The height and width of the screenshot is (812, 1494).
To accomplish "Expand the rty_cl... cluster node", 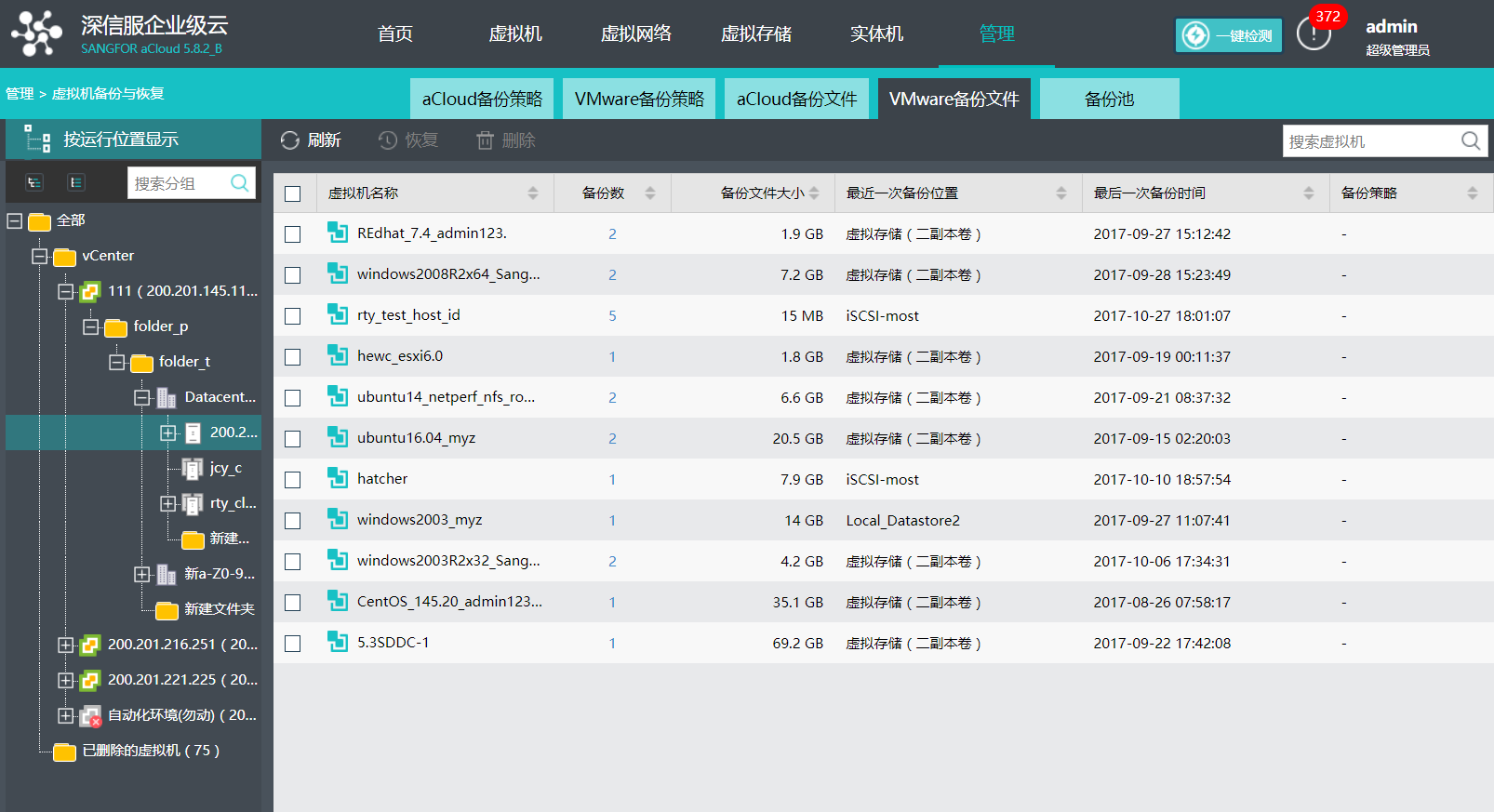I will 167,503.
